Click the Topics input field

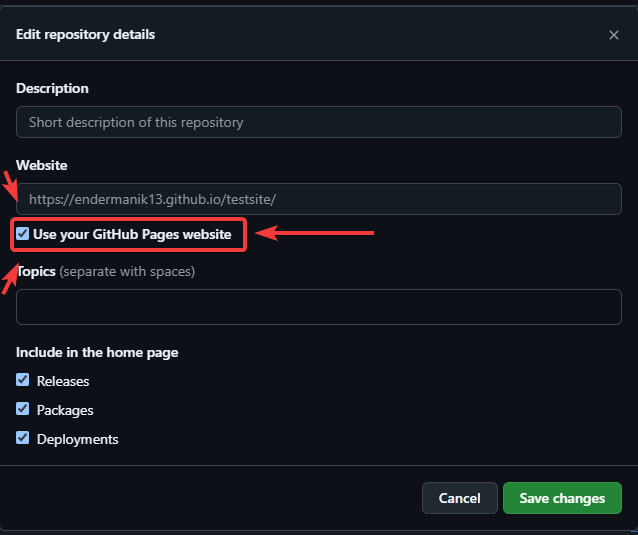tap(319, 307)
